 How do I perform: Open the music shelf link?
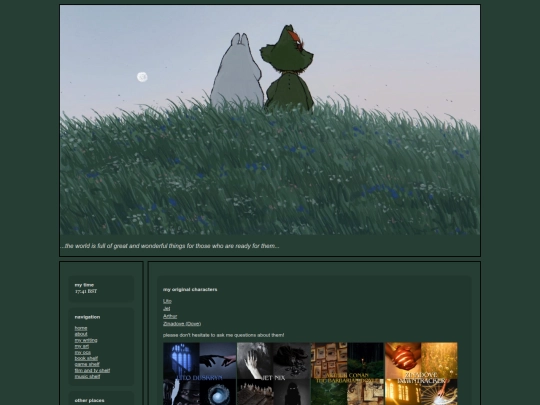point(87,376)
